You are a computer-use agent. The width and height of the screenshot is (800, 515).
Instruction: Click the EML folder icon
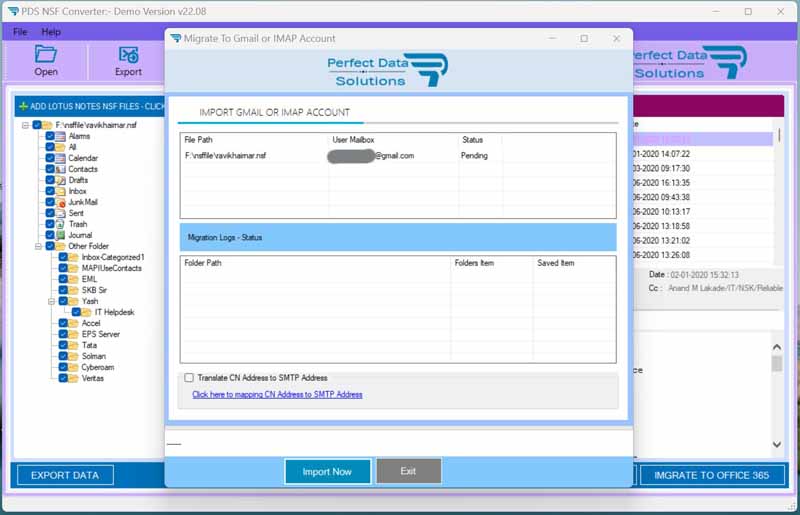tap(74, 279)
